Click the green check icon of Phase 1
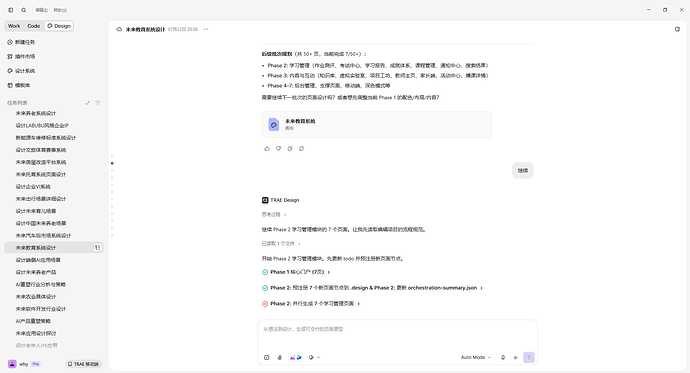The image size is (690, 373). coord(265,272)
